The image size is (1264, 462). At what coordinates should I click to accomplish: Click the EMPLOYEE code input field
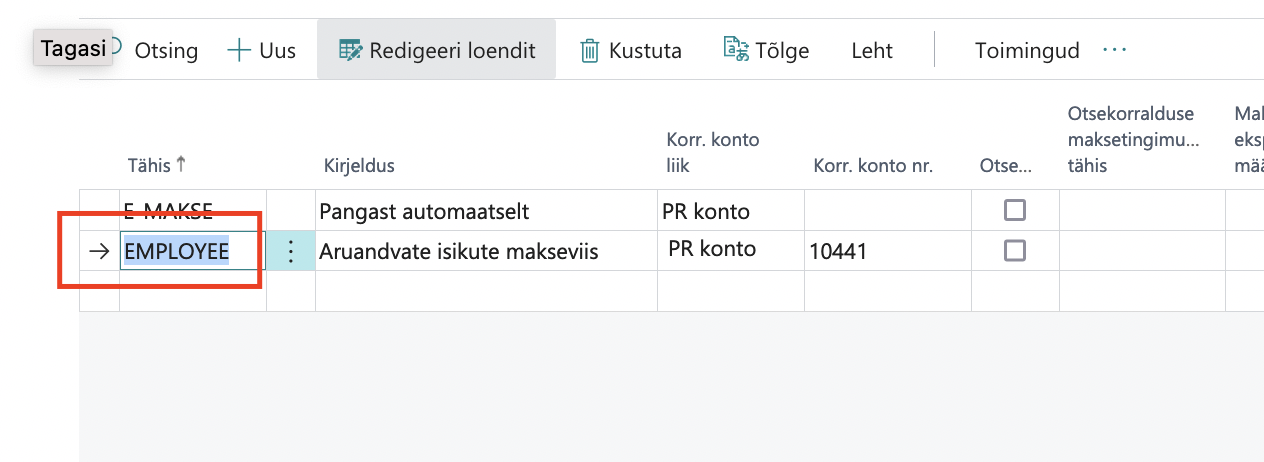[x=193, y=251]
